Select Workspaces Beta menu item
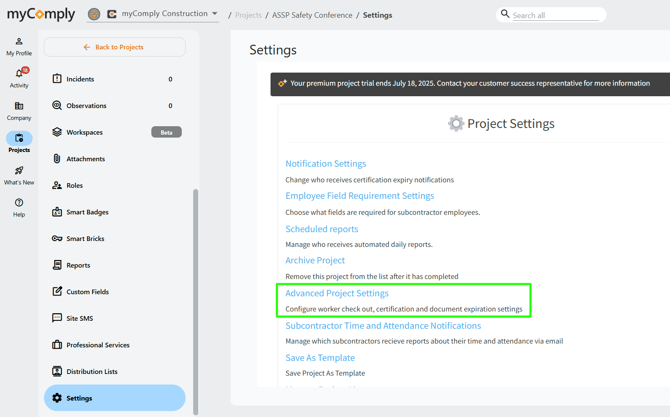This screenshot has height=417, width=670. point(85,132)
